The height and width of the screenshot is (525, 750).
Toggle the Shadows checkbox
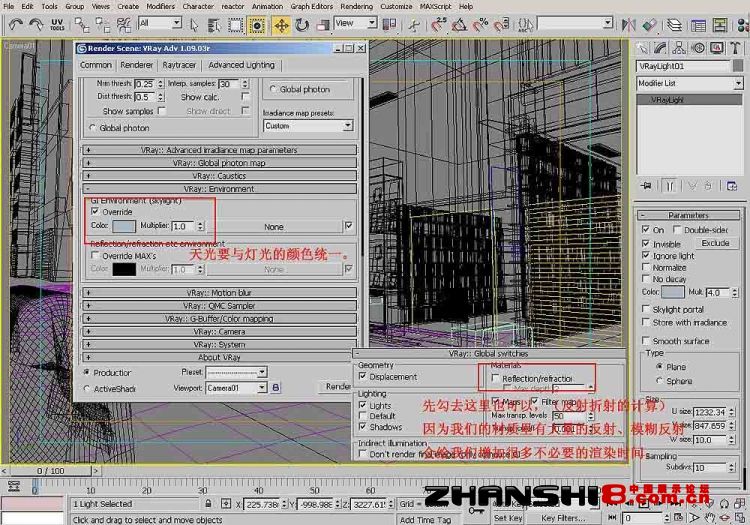[x=363, y=426]
